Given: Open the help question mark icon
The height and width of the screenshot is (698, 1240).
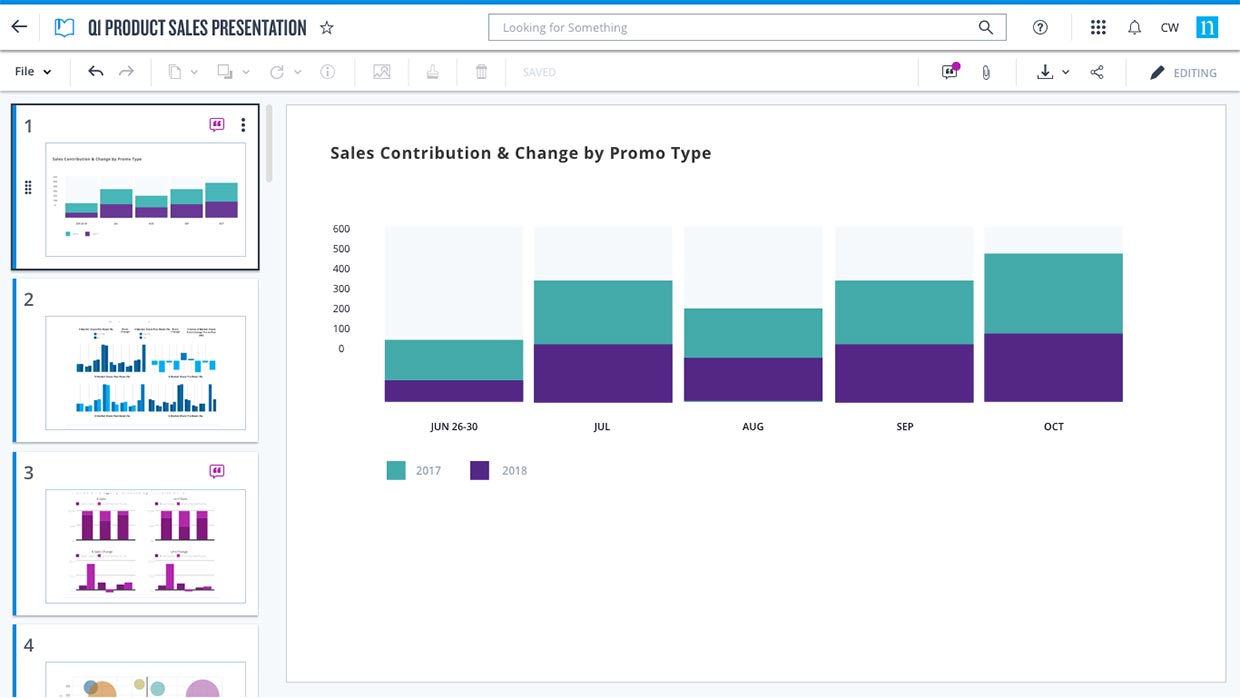Looking at the screenshot, I should tap(1040, 28).
